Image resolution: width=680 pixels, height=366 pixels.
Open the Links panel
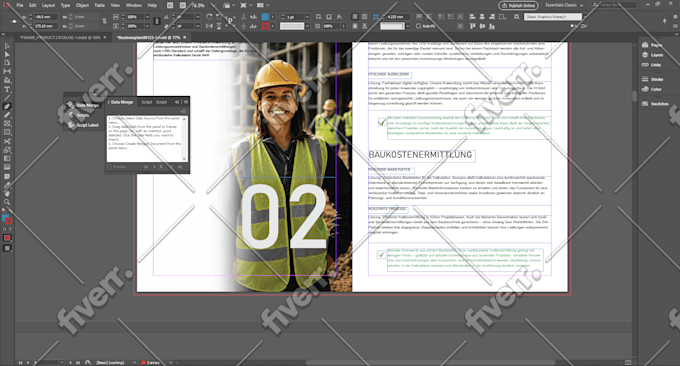651,65
